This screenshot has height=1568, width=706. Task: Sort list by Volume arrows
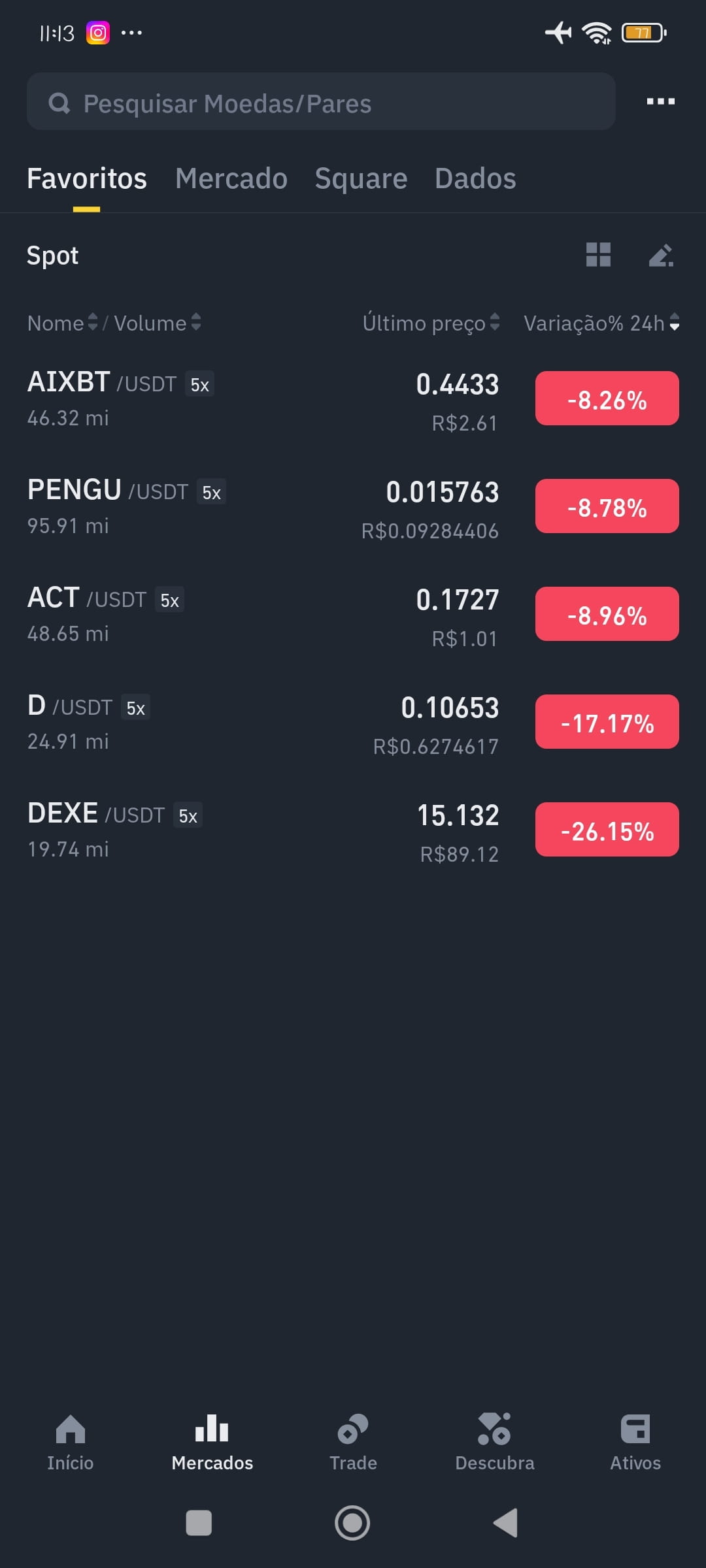coord(196,322)
